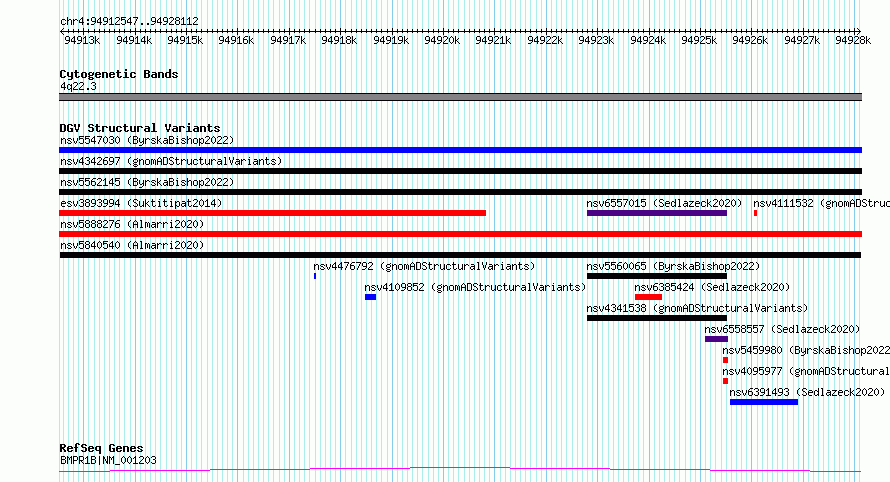Click the 94915k ruler position
The image size is (890, 482).
coord(185,40)
